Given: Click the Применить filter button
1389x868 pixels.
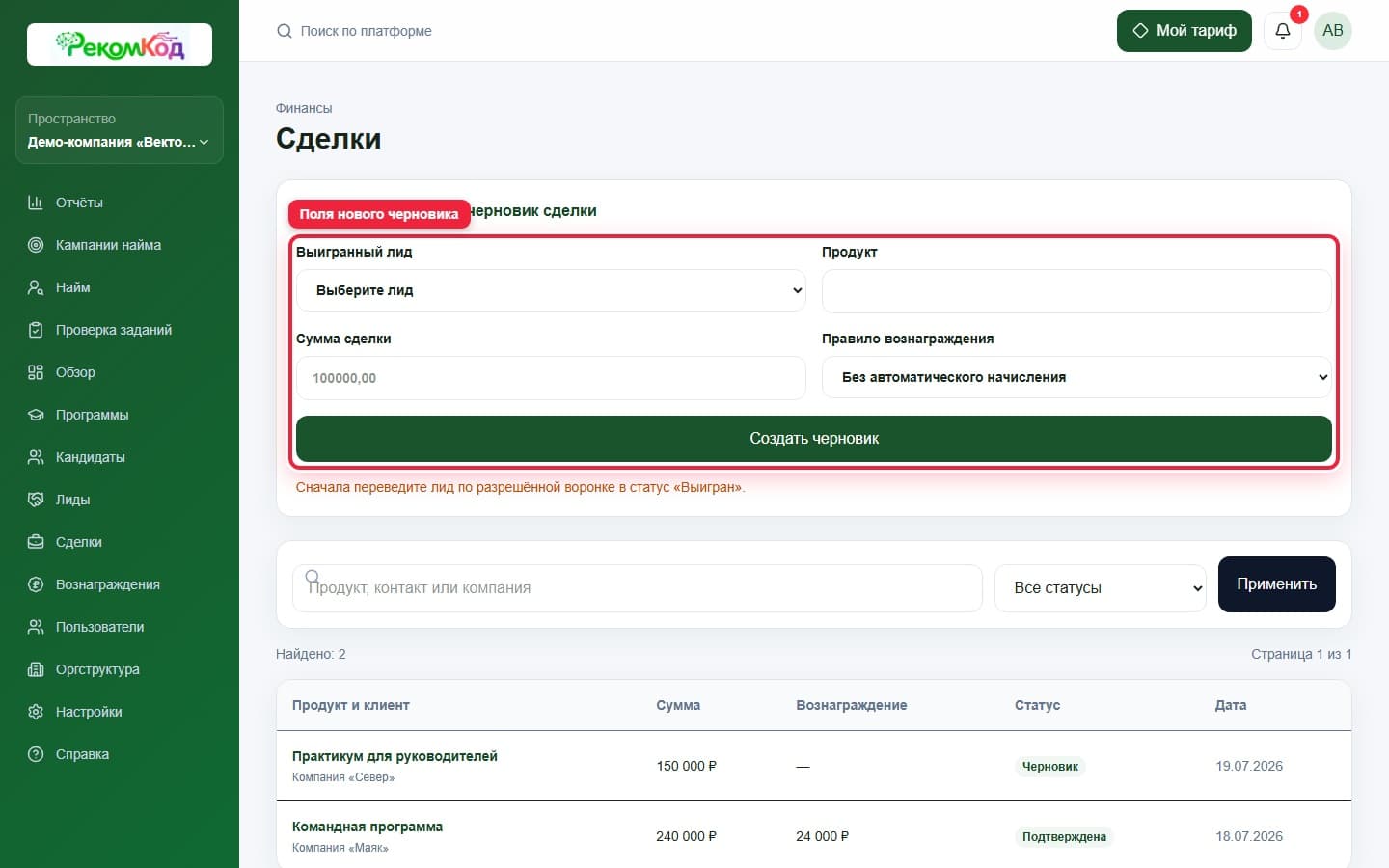Looking at the screenshot, I should point(1277,584).
